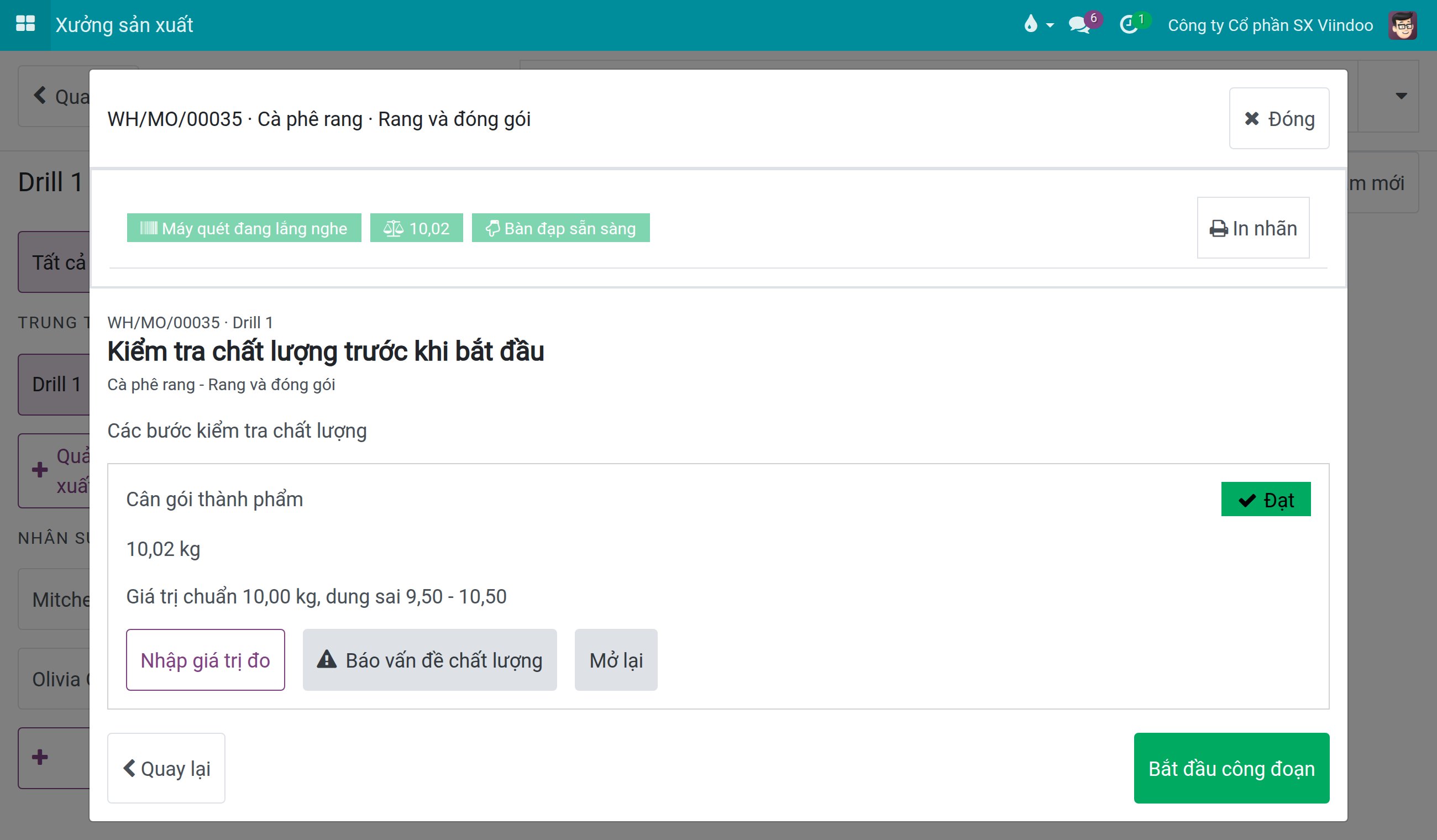Select Drill 1 work center in background list
This screenshot has height=840, width=1437.
point(54,384)
